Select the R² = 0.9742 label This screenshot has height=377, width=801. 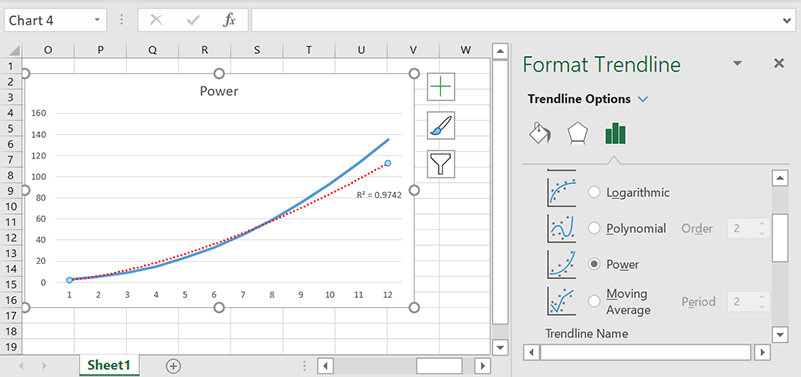pos(379,195)
